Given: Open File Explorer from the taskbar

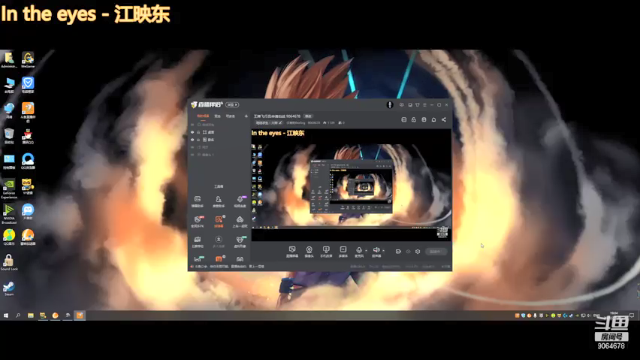Looking at the screenshot, I should (30, 315).
